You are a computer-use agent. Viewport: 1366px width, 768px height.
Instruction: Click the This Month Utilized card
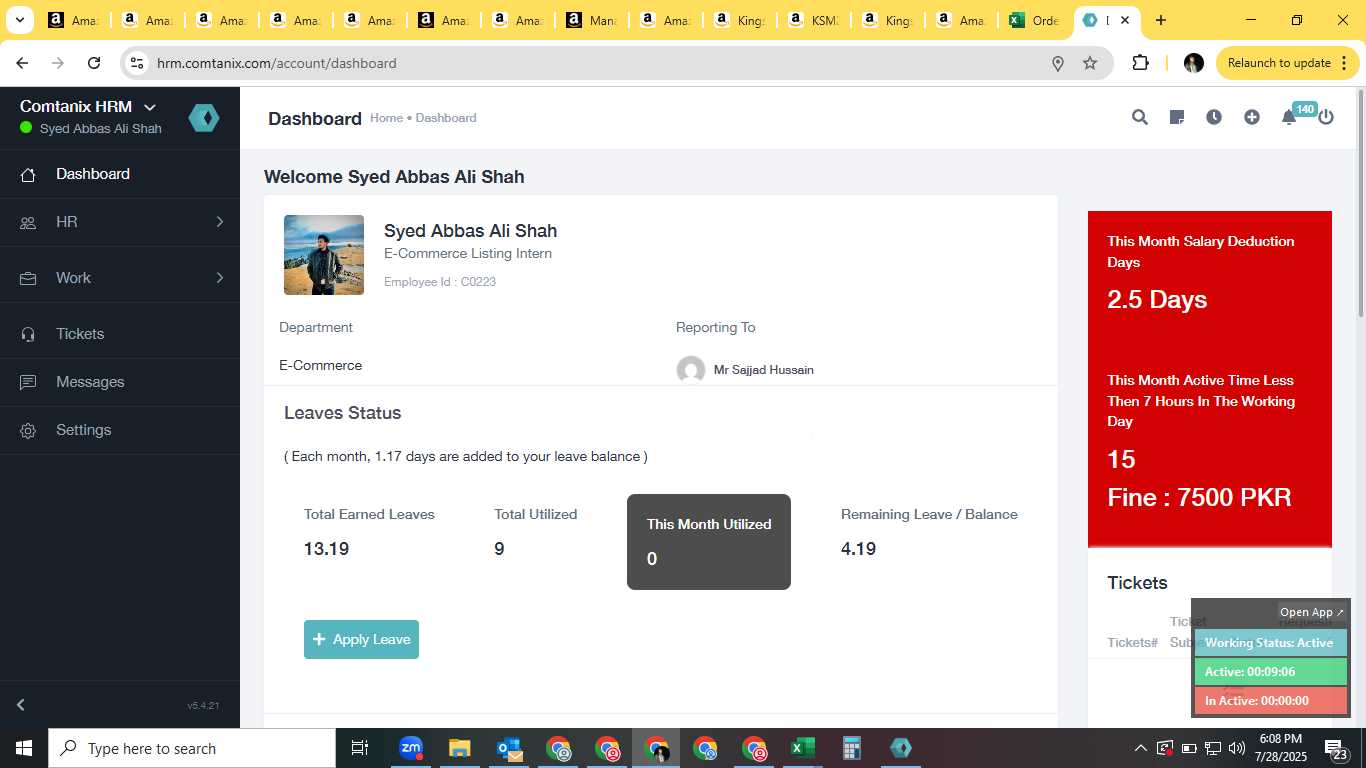[709, 542]
